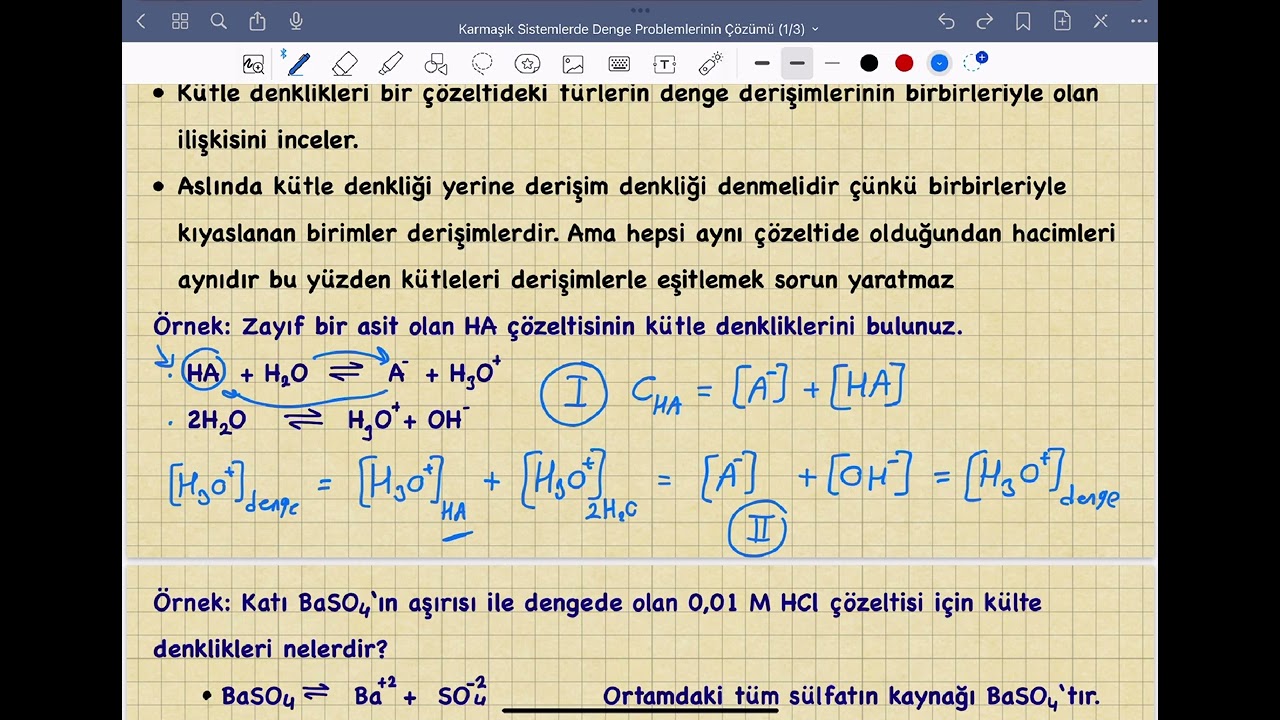Tap the '2H₂O ⇌ H₃O⁺ + OH⁻' equation
The width and height of the screenshot is (1280, 720).
tap(328, 420)
